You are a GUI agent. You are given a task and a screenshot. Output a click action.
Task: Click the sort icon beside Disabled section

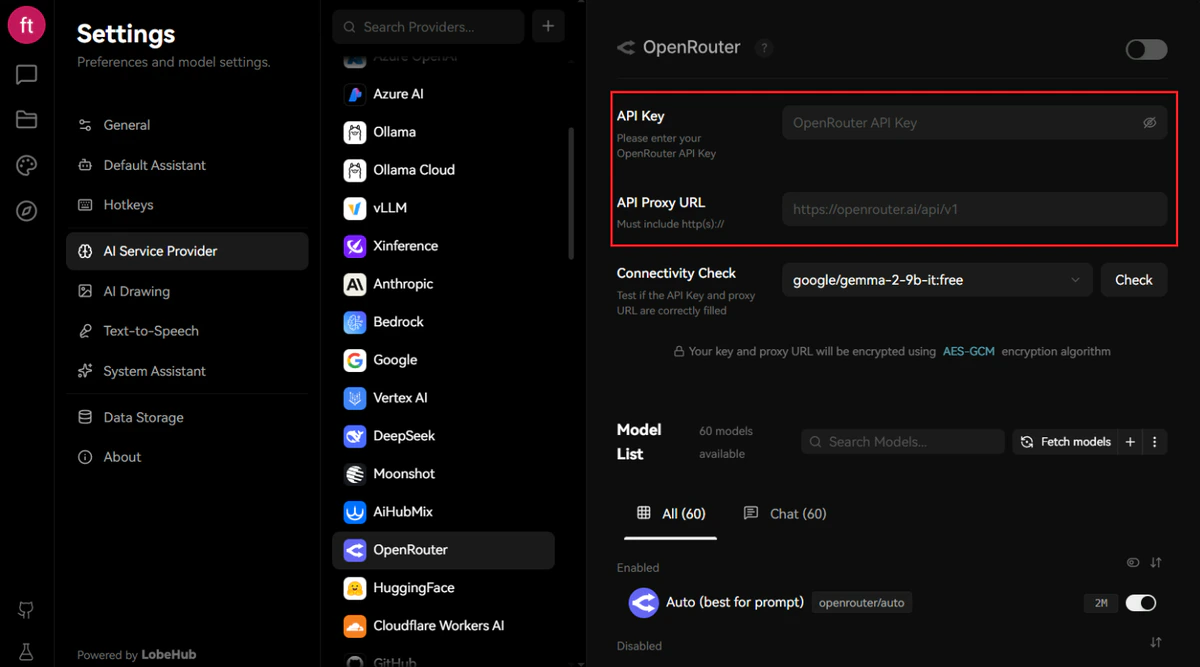coord(1156,642)
